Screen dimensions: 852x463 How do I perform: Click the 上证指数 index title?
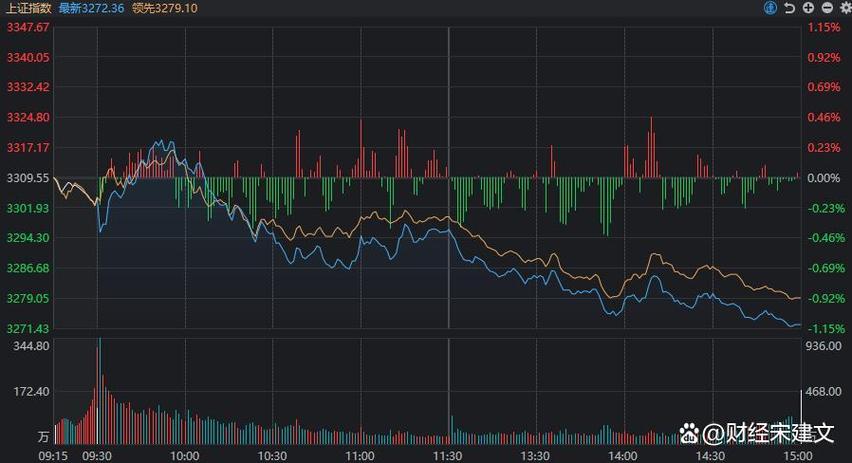tap(26, 8)
